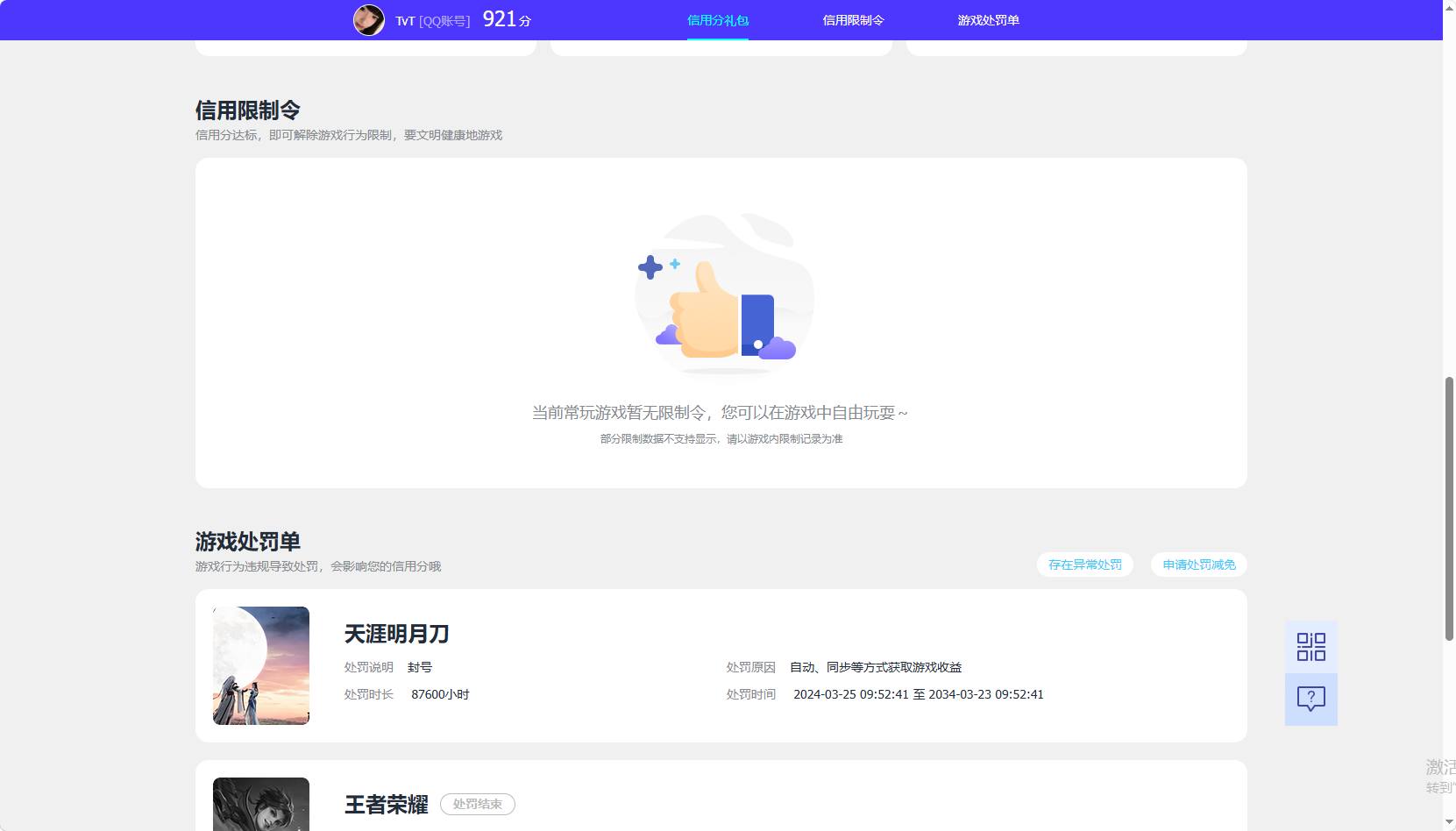Viewport: 1456px width, 831px height.
Task: Click the 存在异常处罚 button
Action: (x=1085, y=565)
